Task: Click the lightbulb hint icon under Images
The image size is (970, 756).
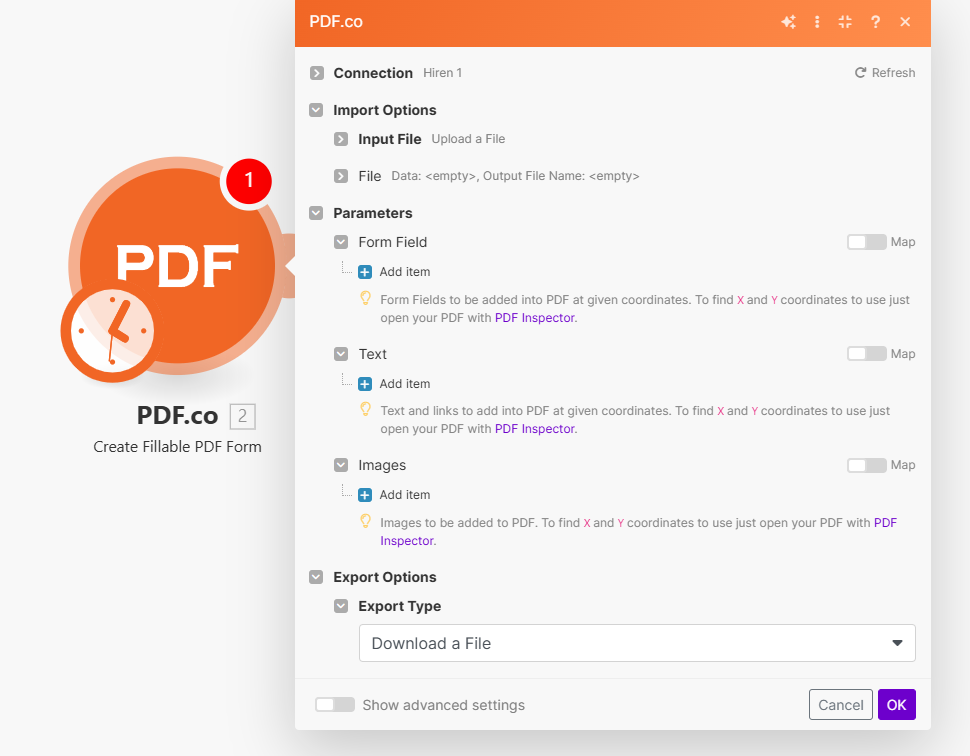Action: tap(366, 522)
